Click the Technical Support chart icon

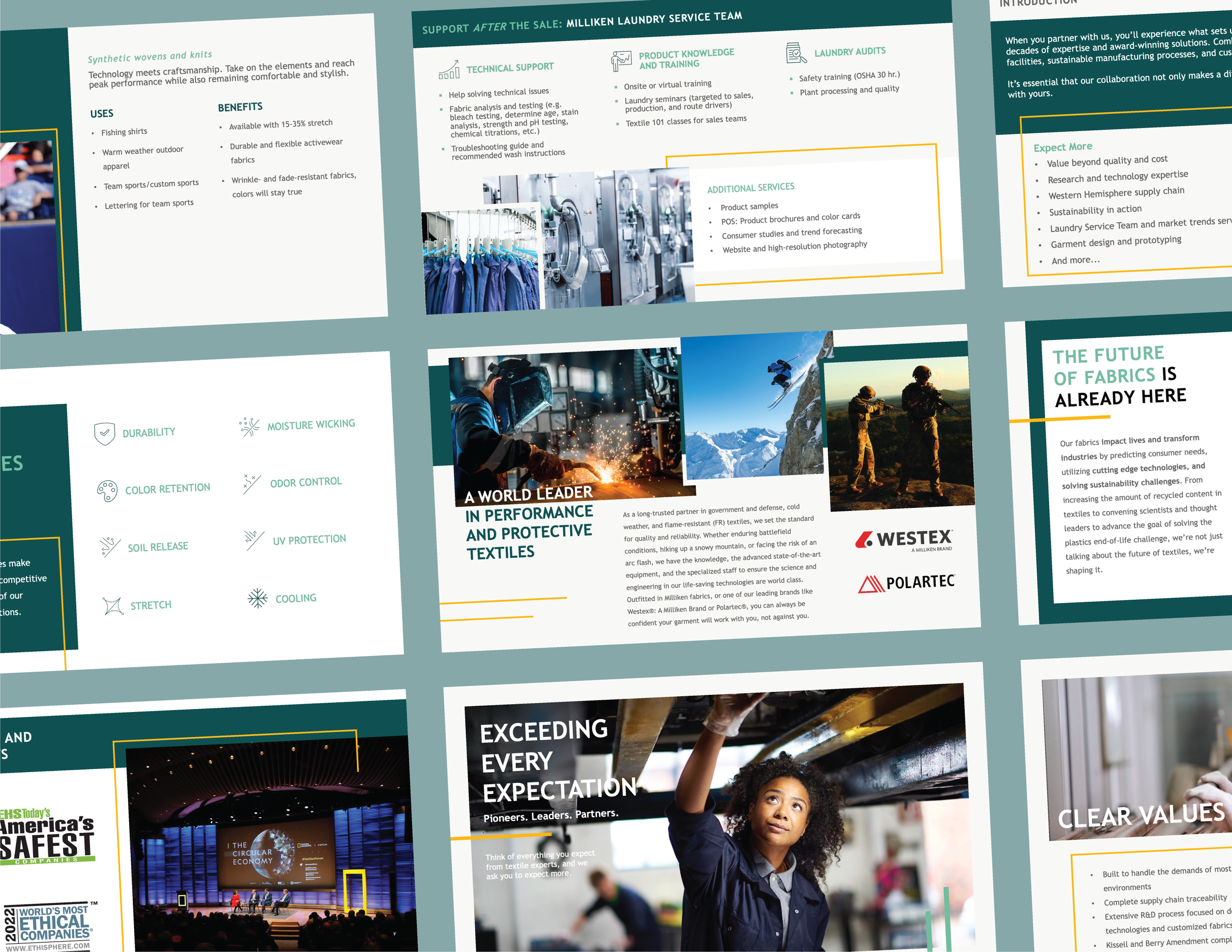[449, 70]
